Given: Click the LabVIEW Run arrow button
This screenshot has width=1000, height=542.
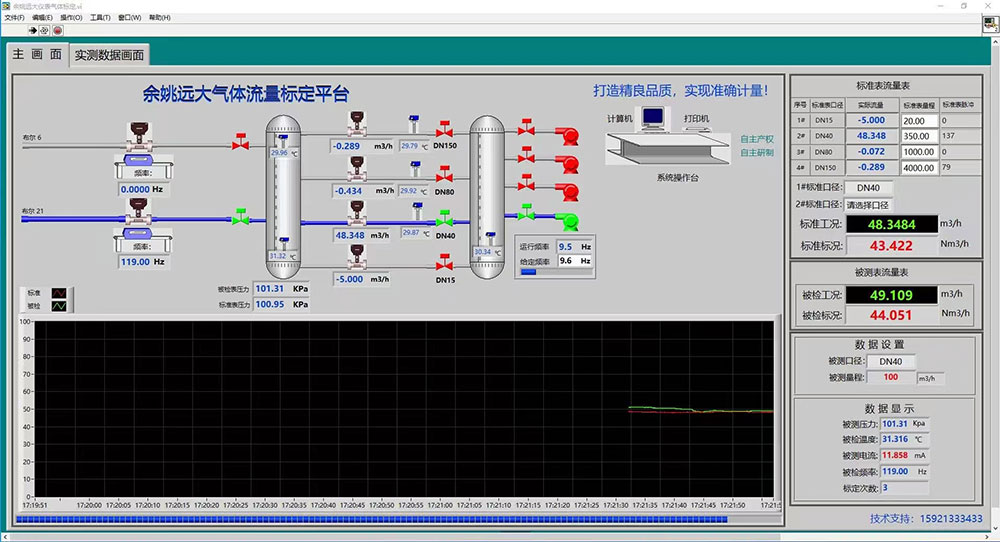Looking at the screenshot, I should pyautogui.click(x=33, y=30).
